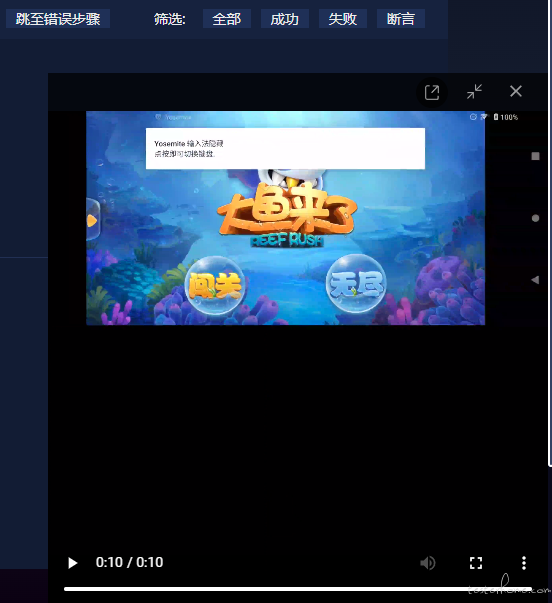Select the 无尽 bubble in game
552x603 pixels.
click(x=356, y=284)
